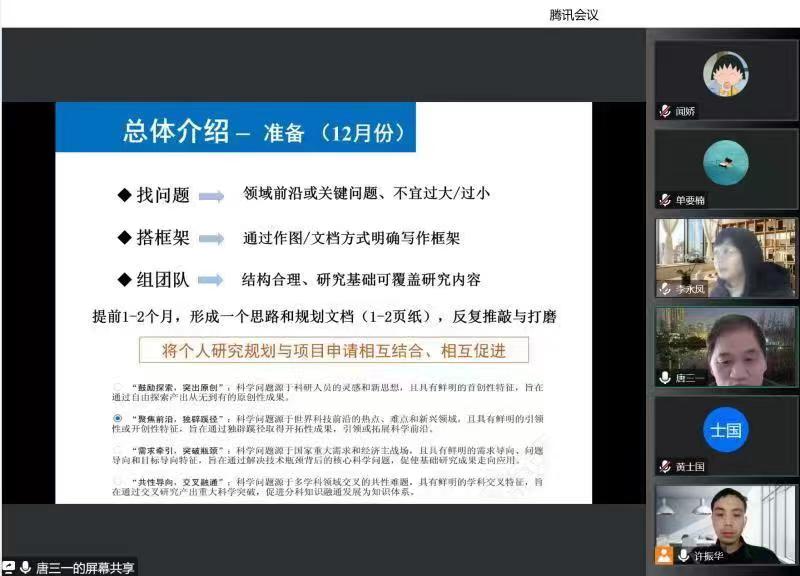The width and height of the screenshot is (800, 576).
Task: Open 李永凤's video thumbnail
Action: point(726,255)
